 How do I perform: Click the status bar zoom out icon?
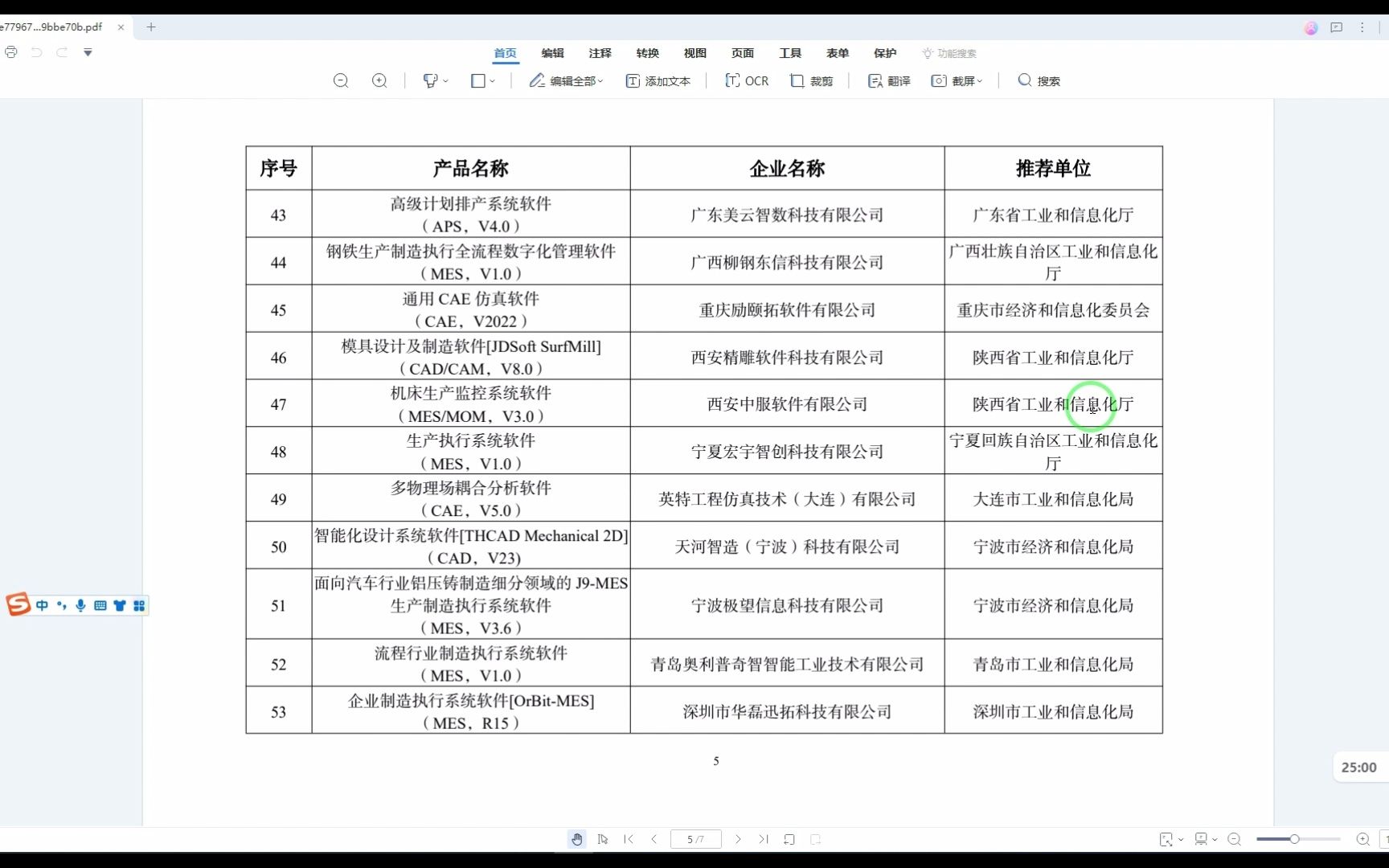point(1235,839)
